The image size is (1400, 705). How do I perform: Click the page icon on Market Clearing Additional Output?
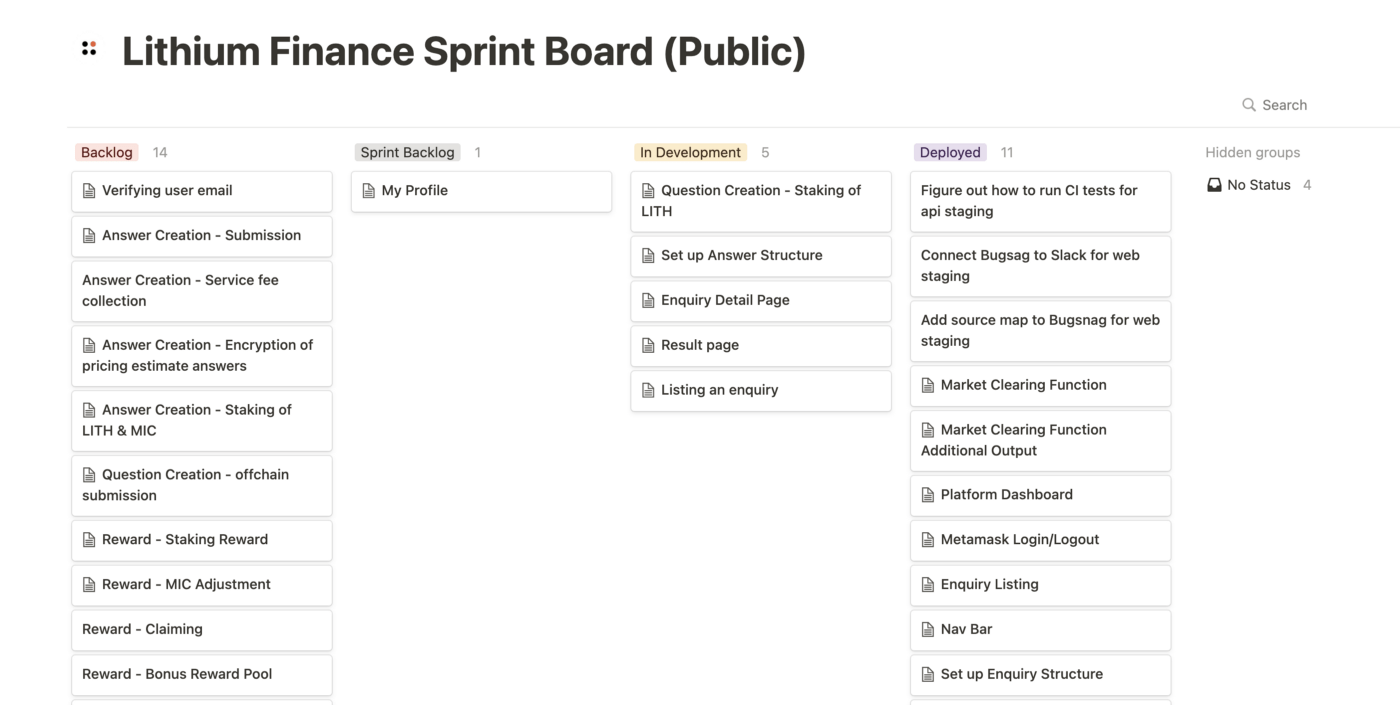point(928,430)
